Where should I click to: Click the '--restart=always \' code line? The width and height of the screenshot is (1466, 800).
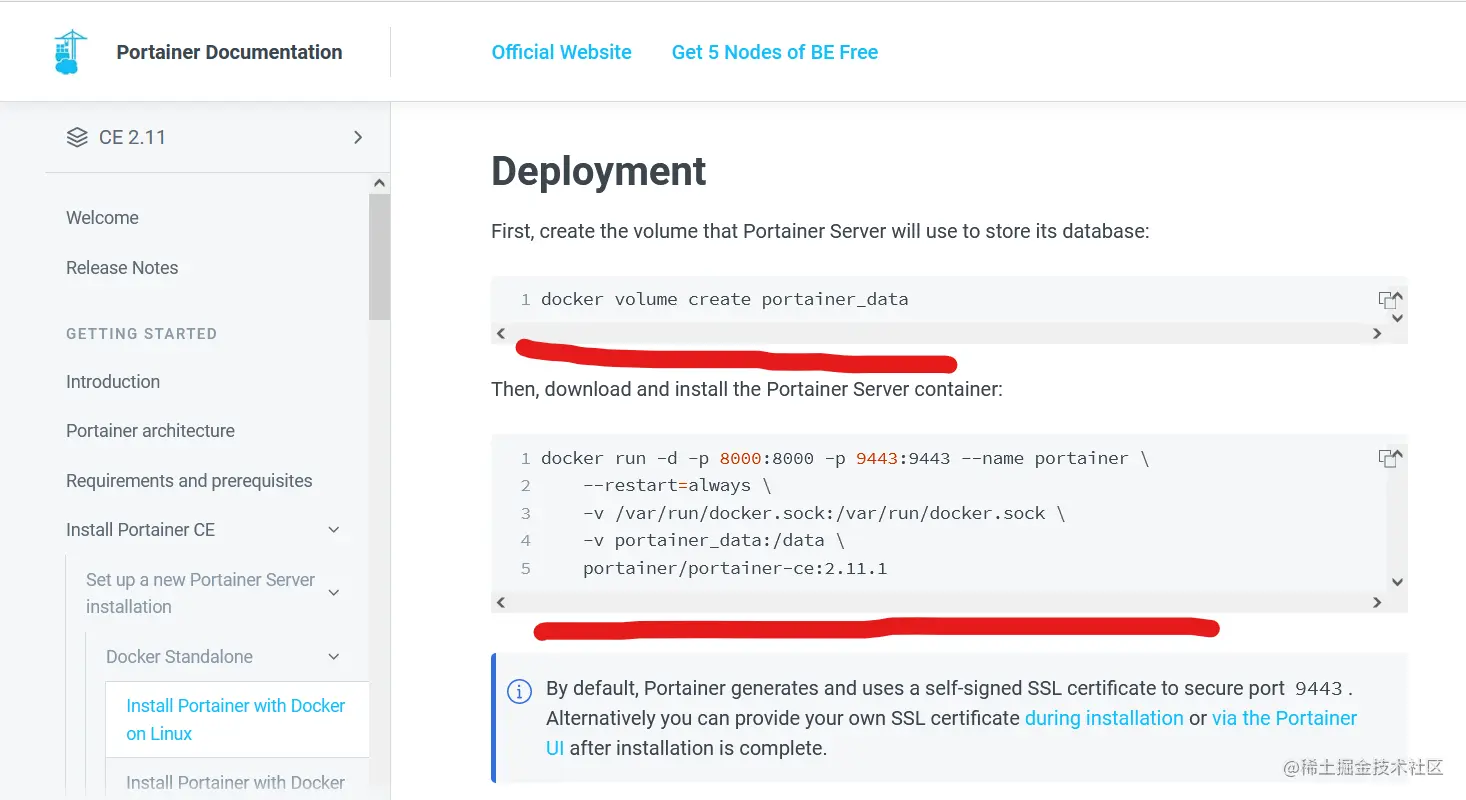pos(677,486)
